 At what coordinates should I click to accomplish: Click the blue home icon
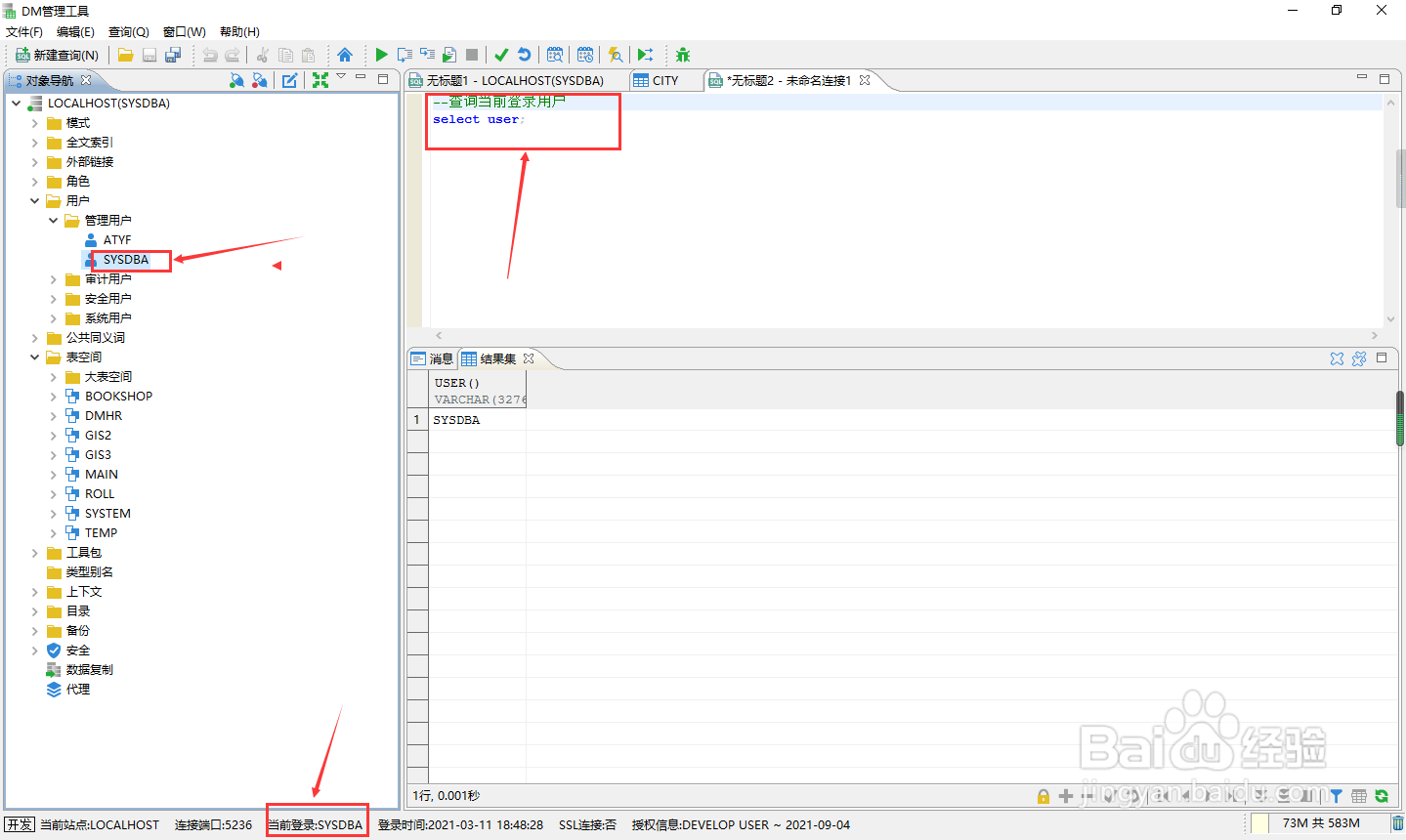point(345,55)
